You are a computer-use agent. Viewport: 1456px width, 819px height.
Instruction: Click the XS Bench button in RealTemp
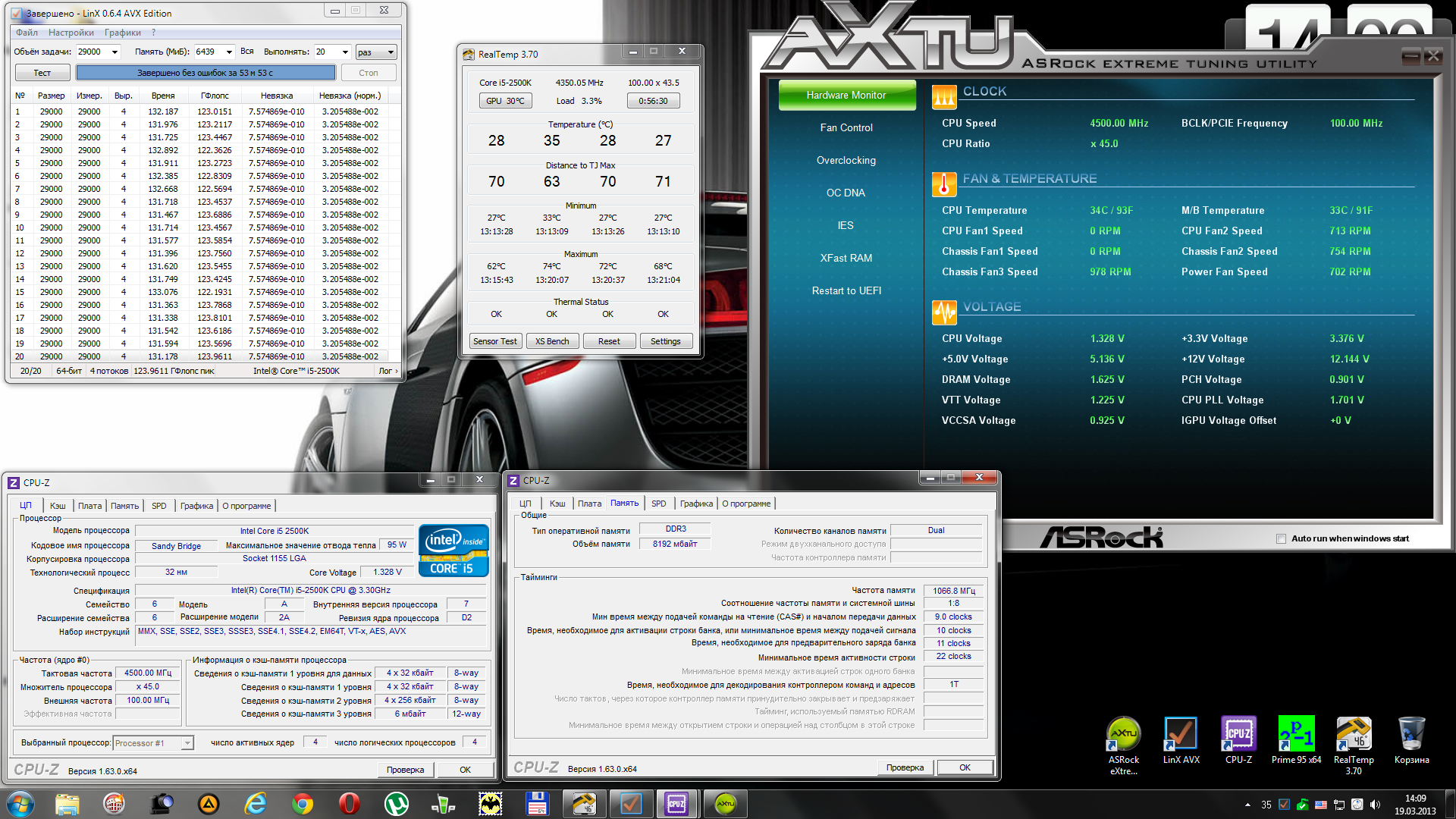[x=552, y=341]
